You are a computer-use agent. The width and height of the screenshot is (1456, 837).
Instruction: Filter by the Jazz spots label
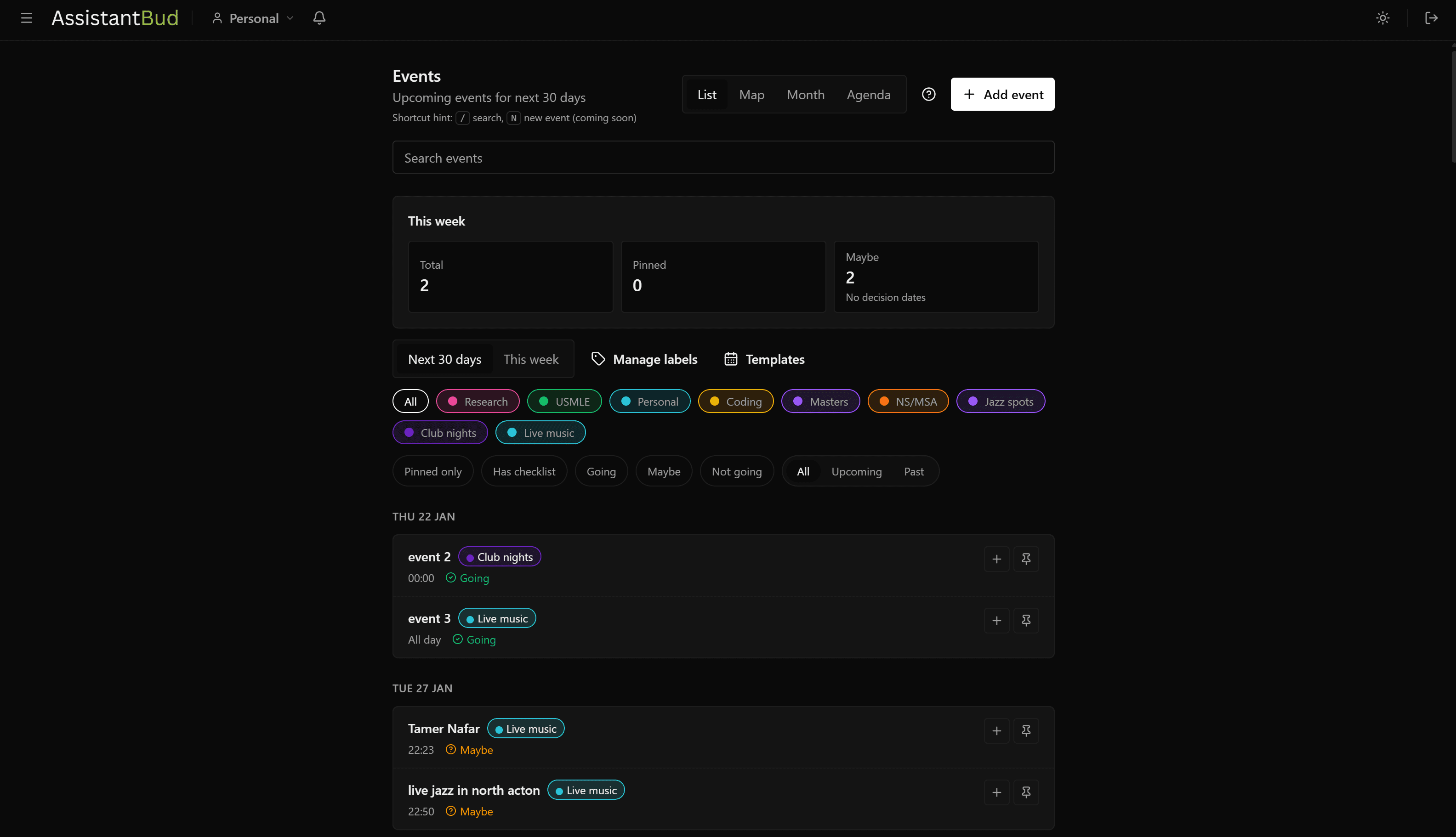(x=1001, y=401)
